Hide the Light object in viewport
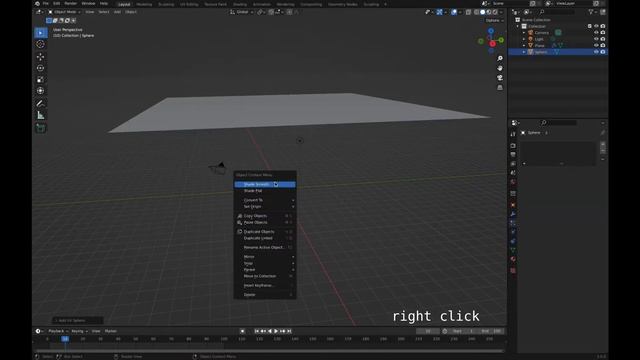Viewport: 640px width, 360px height. (x=596, y=39)
